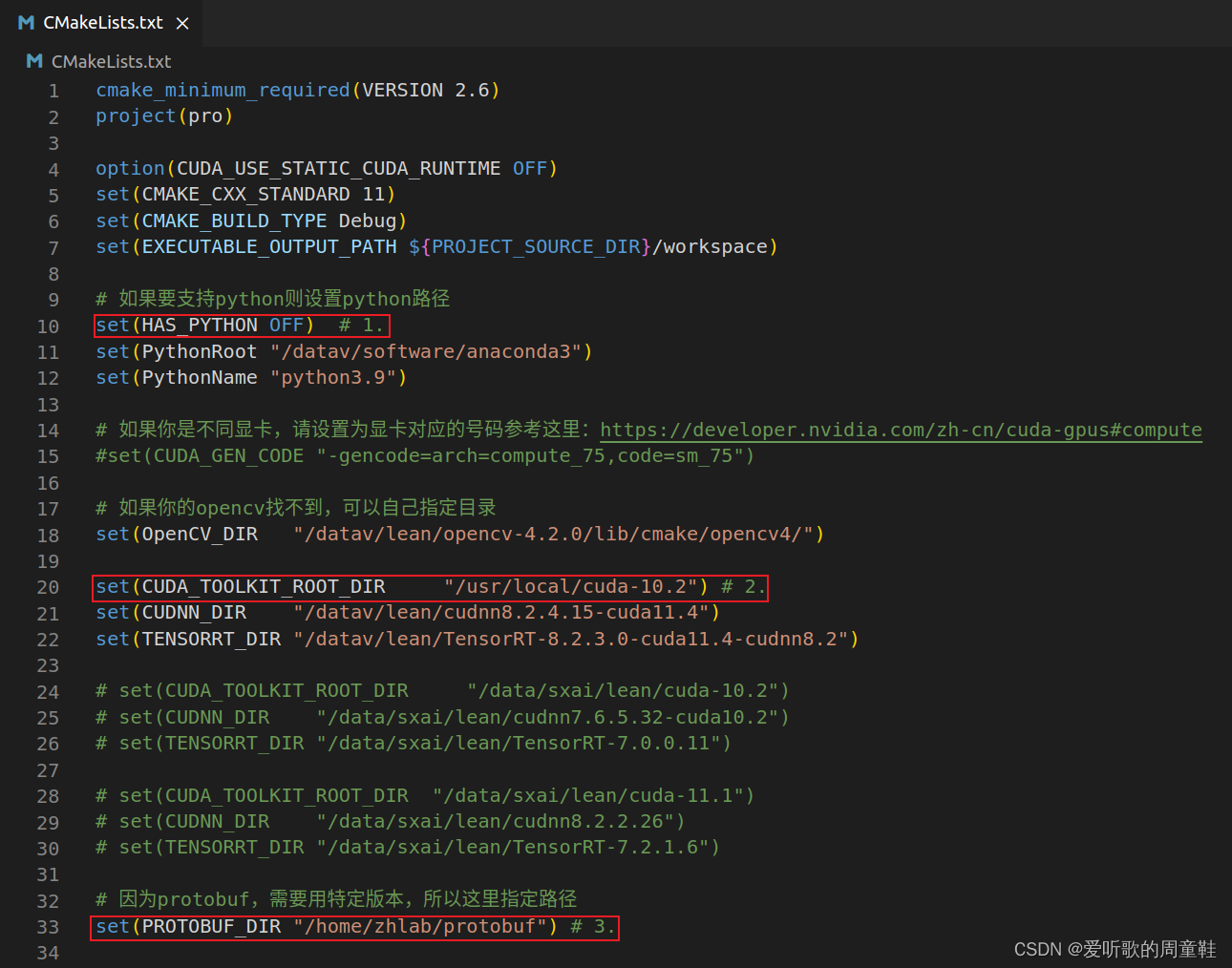This screenshot has height=968, width=1232.
Task: Click CMAKE_BUILD_TYPE on line 6
Action: pos(234,221)
